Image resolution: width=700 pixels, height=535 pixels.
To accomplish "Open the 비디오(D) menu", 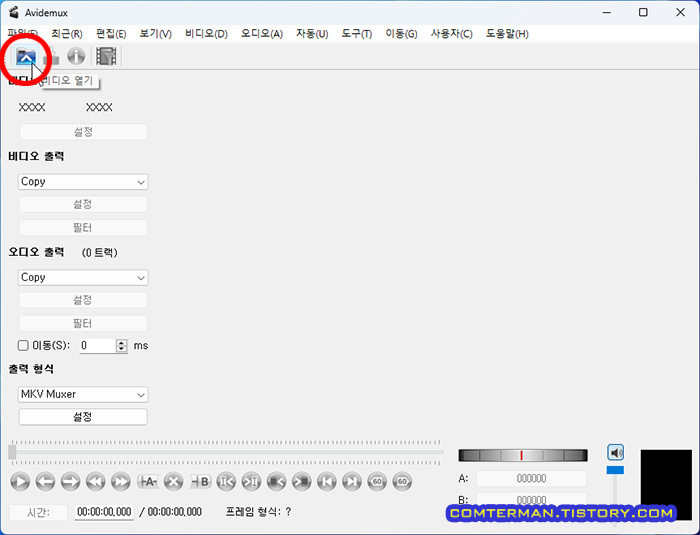I will pyautogui.click(x=206, y=34).
